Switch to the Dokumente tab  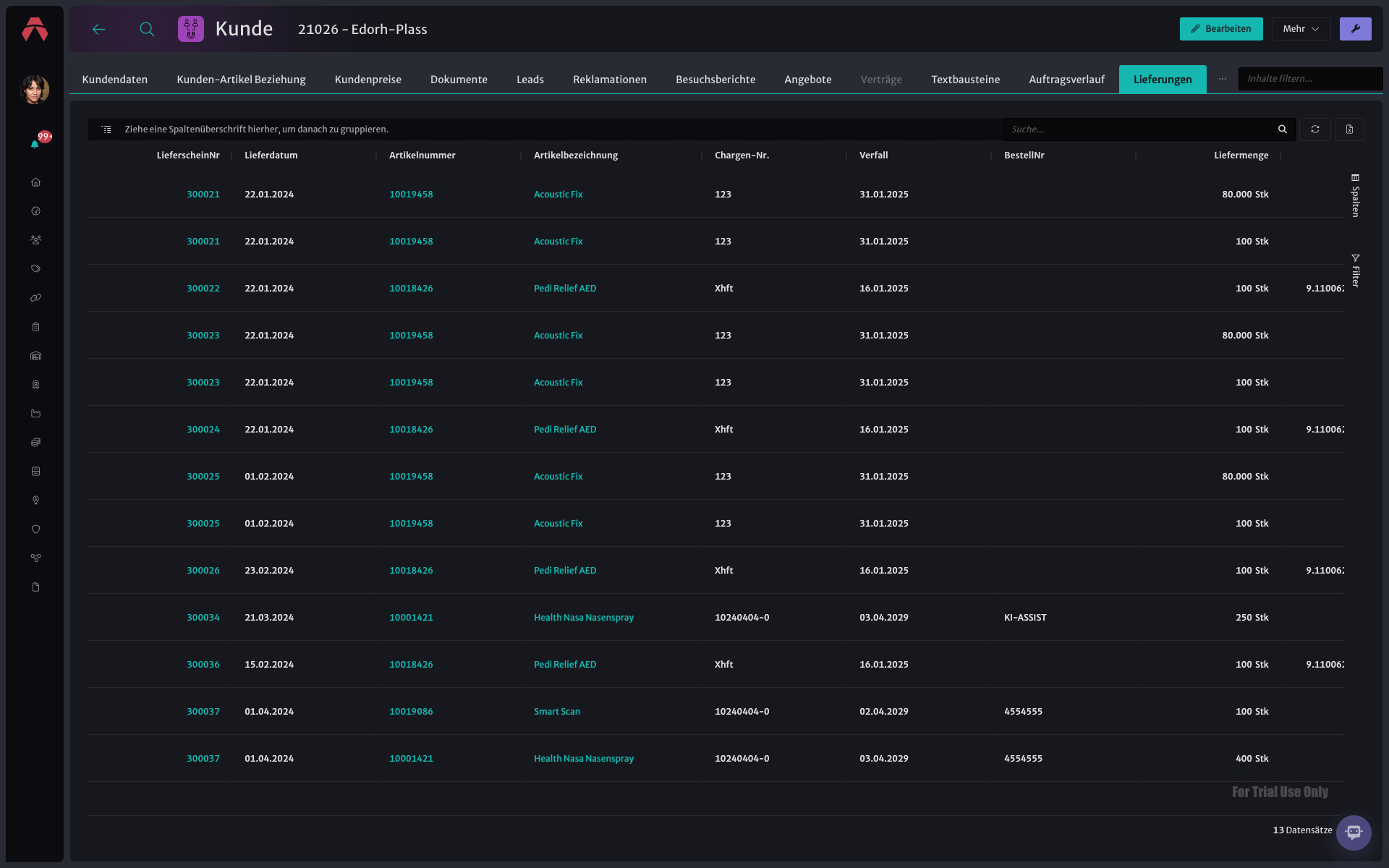pyautogui.click(x=459, y=80)
